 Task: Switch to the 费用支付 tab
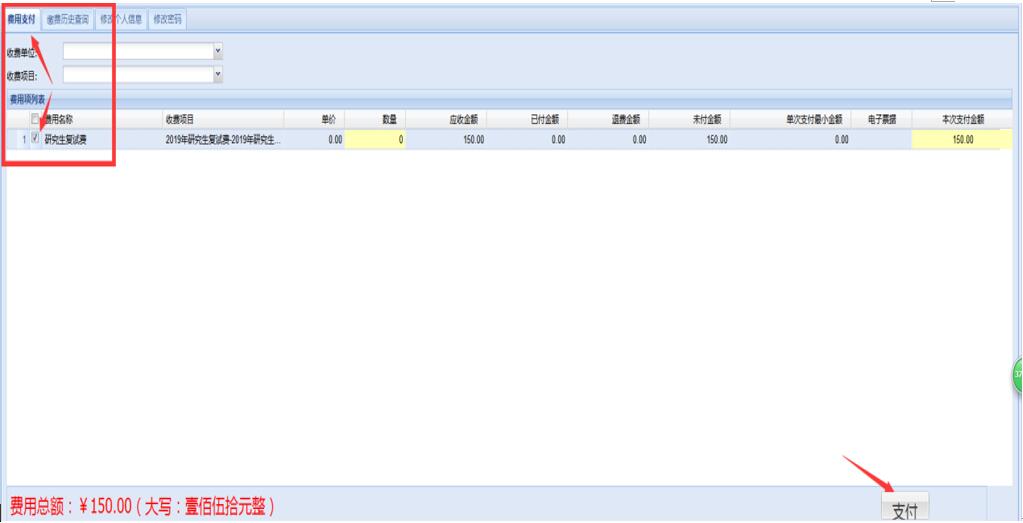pos(21,19)
